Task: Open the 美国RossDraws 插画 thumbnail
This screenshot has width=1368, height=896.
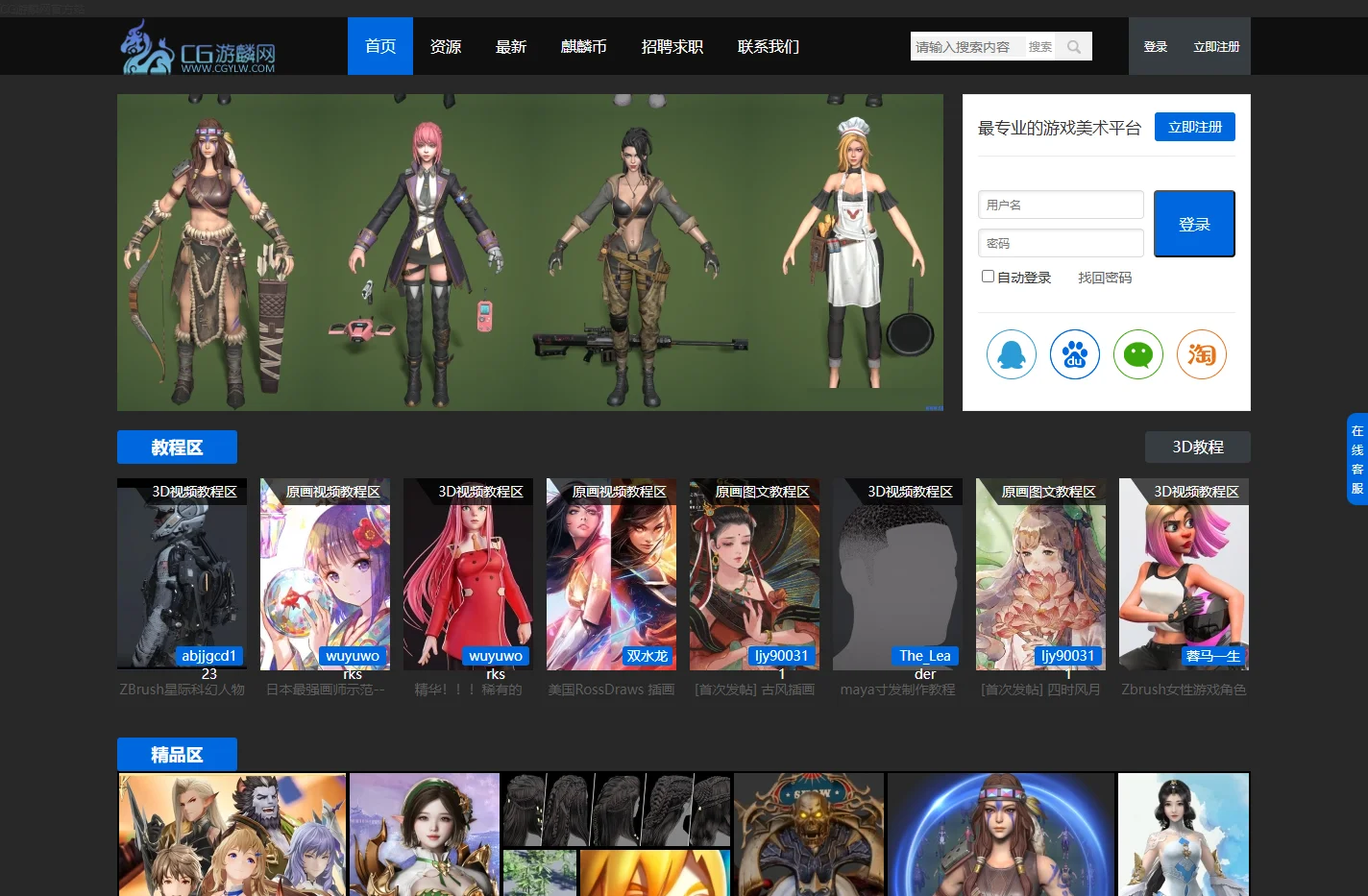Action: (x=611, y=574)
